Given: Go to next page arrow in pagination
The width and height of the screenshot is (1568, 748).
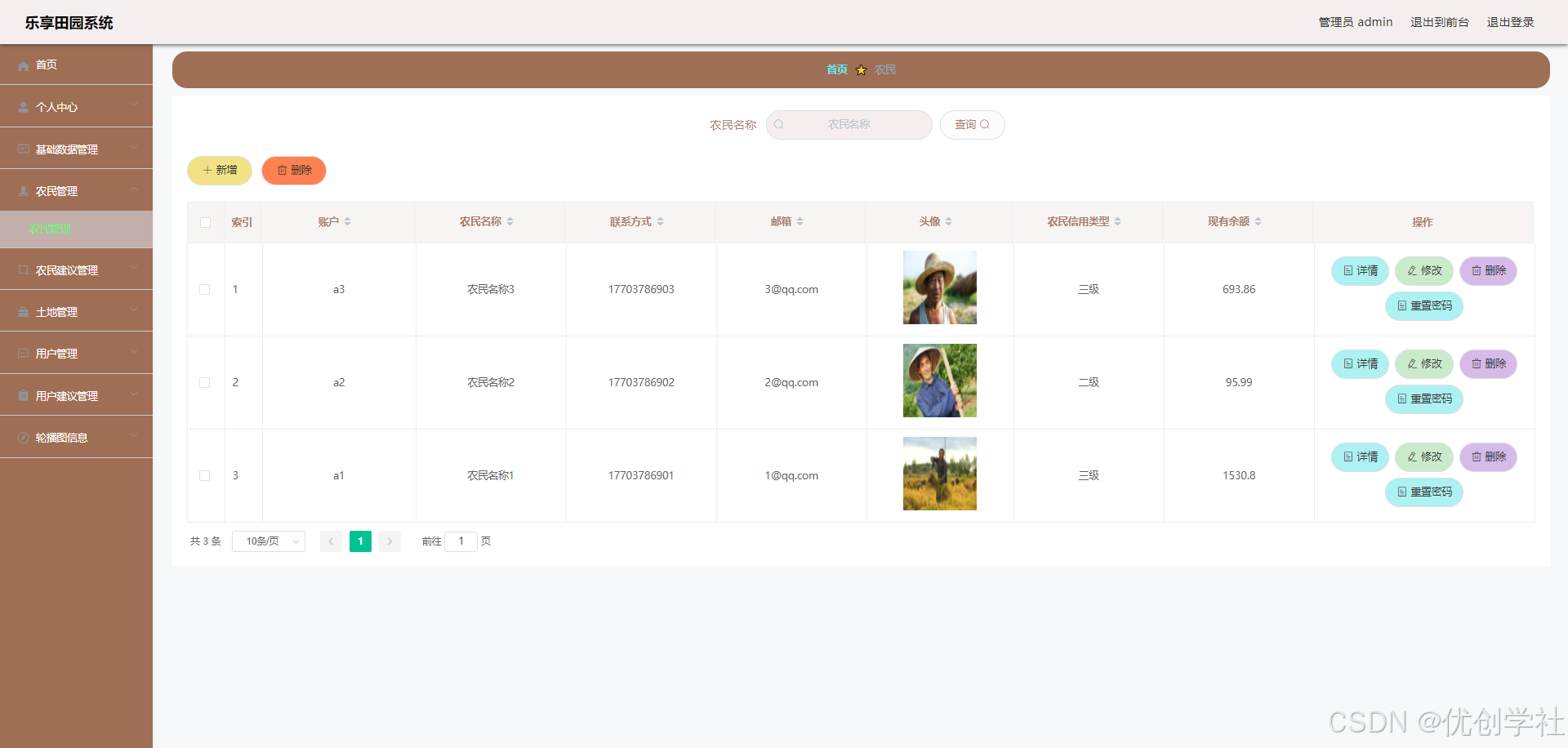Looking at the screenshot, I should (390, 541).
